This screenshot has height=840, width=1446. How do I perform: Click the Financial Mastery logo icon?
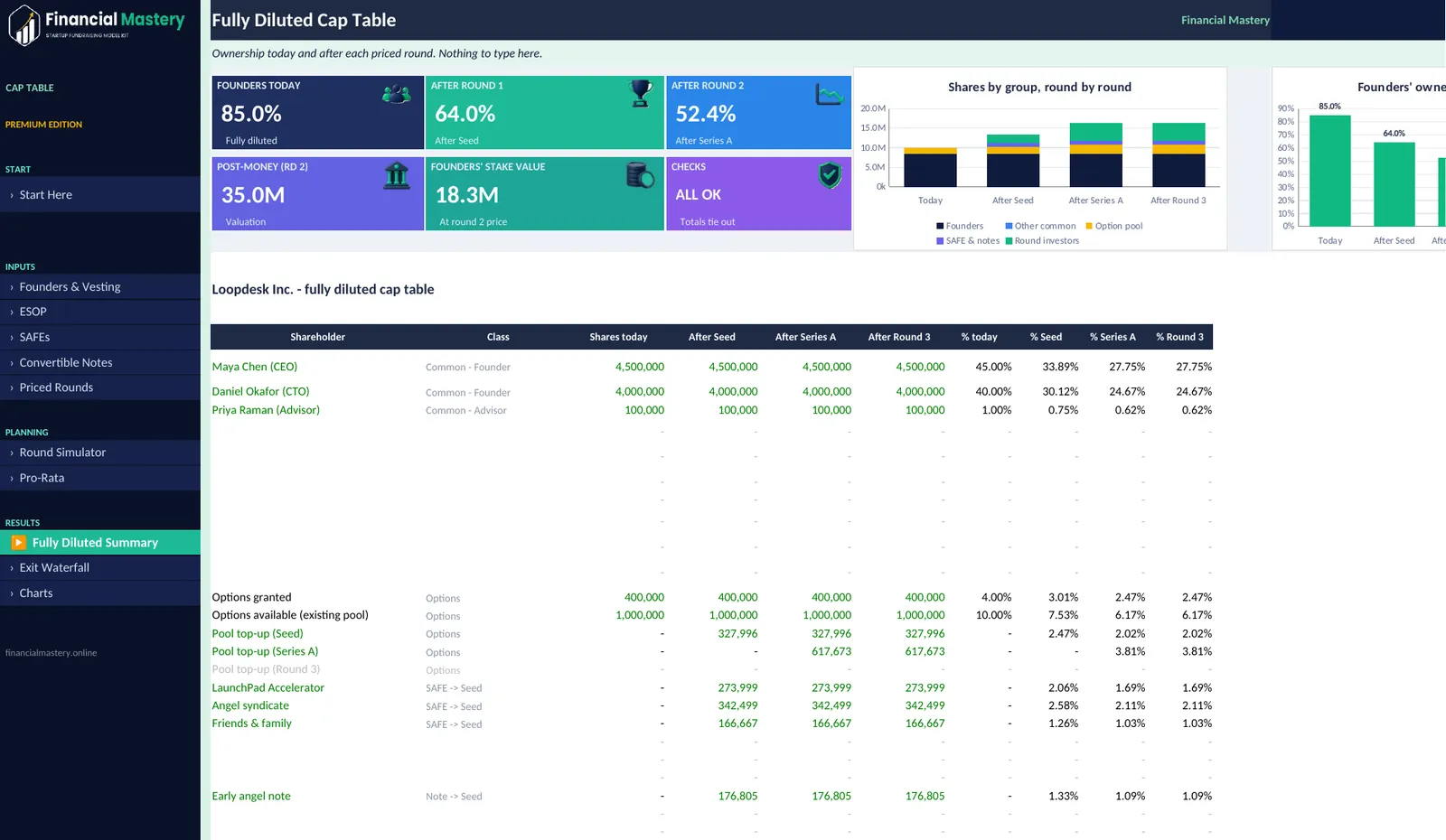point(24,24)
